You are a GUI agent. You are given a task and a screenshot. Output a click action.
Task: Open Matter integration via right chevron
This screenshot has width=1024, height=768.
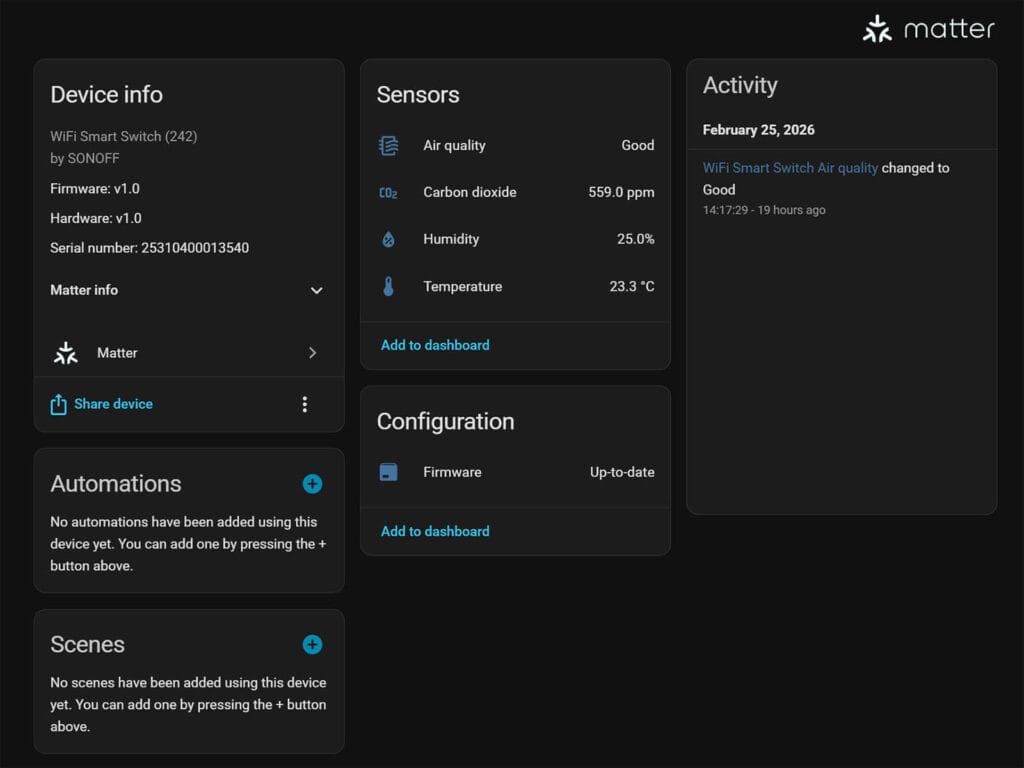click(312, 353)
